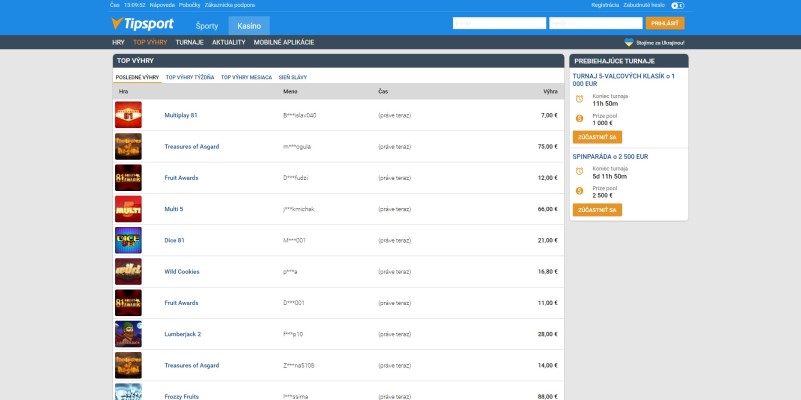801x400 pixels.
Task: Click player name B***islav040
Action: pyautogui.click(x=299, y=115)
